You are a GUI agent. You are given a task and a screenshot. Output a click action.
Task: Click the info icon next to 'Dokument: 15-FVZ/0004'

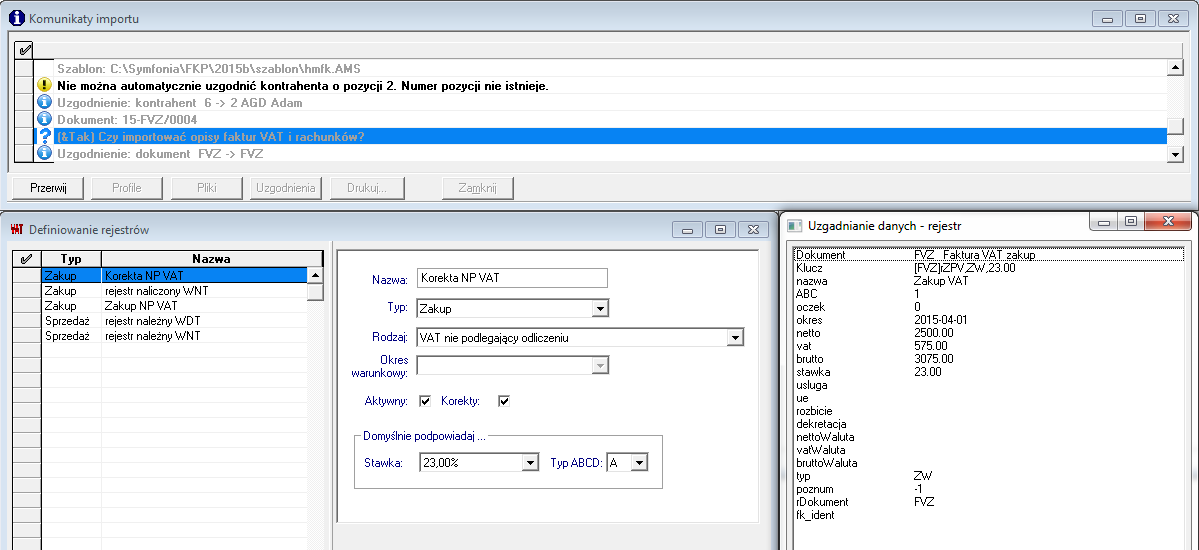[44, 119]
